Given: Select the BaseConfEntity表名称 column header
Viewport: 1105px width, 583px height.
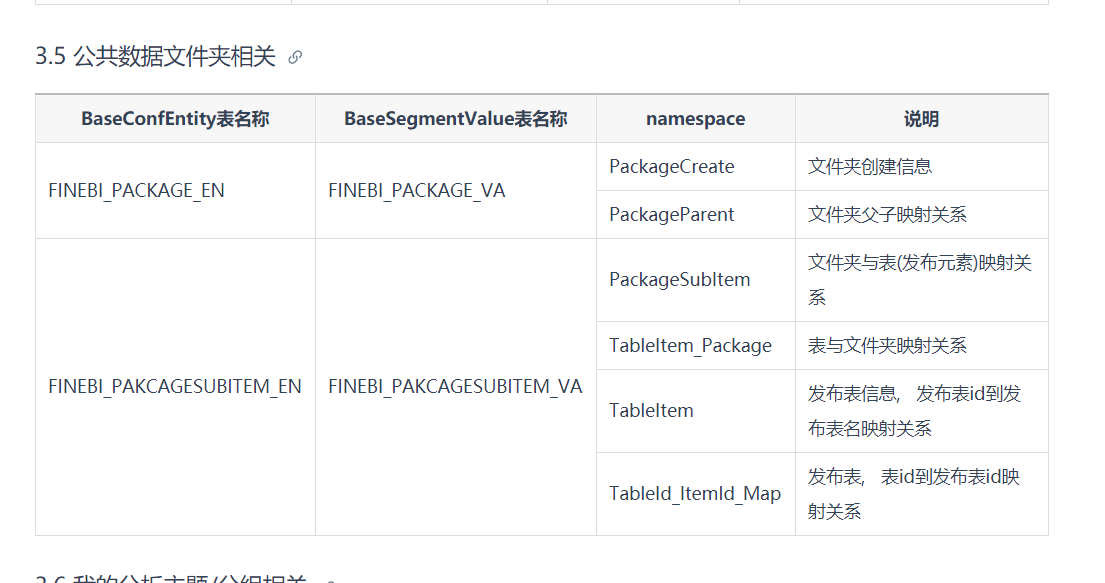Looking at the screenshot, I should 175,119.
